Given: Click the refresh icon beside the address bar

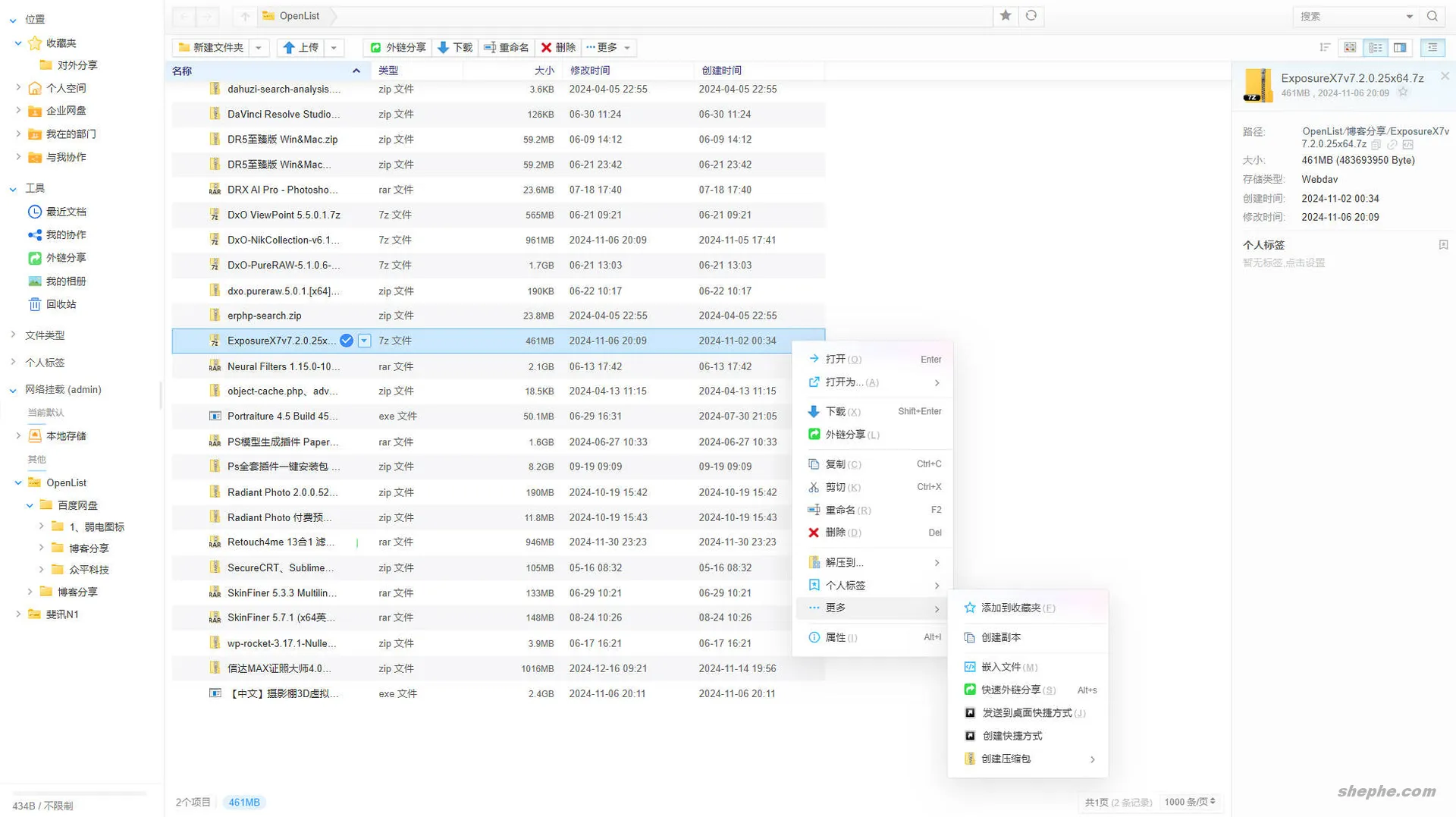Looking at the screenshot, I should coord(1031,16).
